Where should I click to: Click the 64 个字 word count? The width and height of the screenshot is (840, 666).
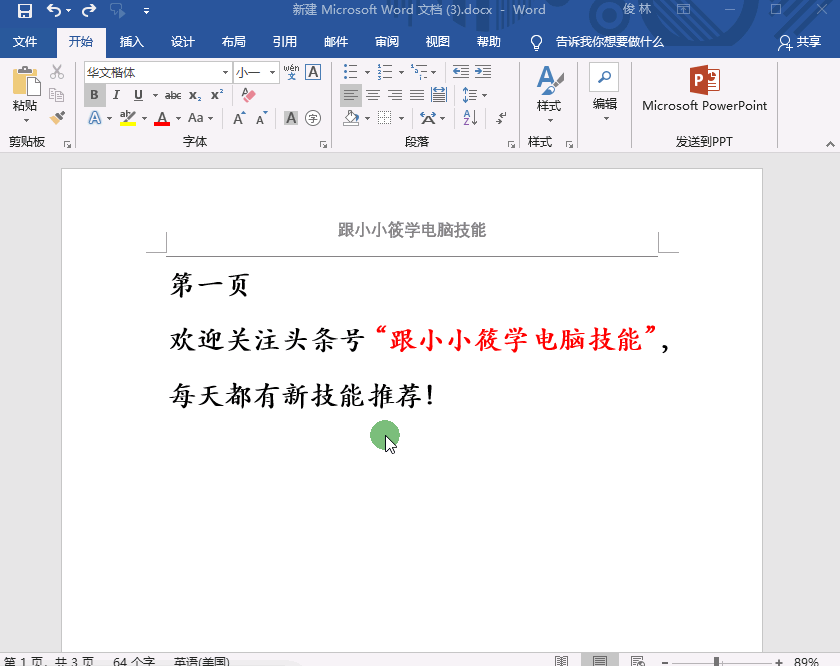pyautogui.click(x=134, y=661)
